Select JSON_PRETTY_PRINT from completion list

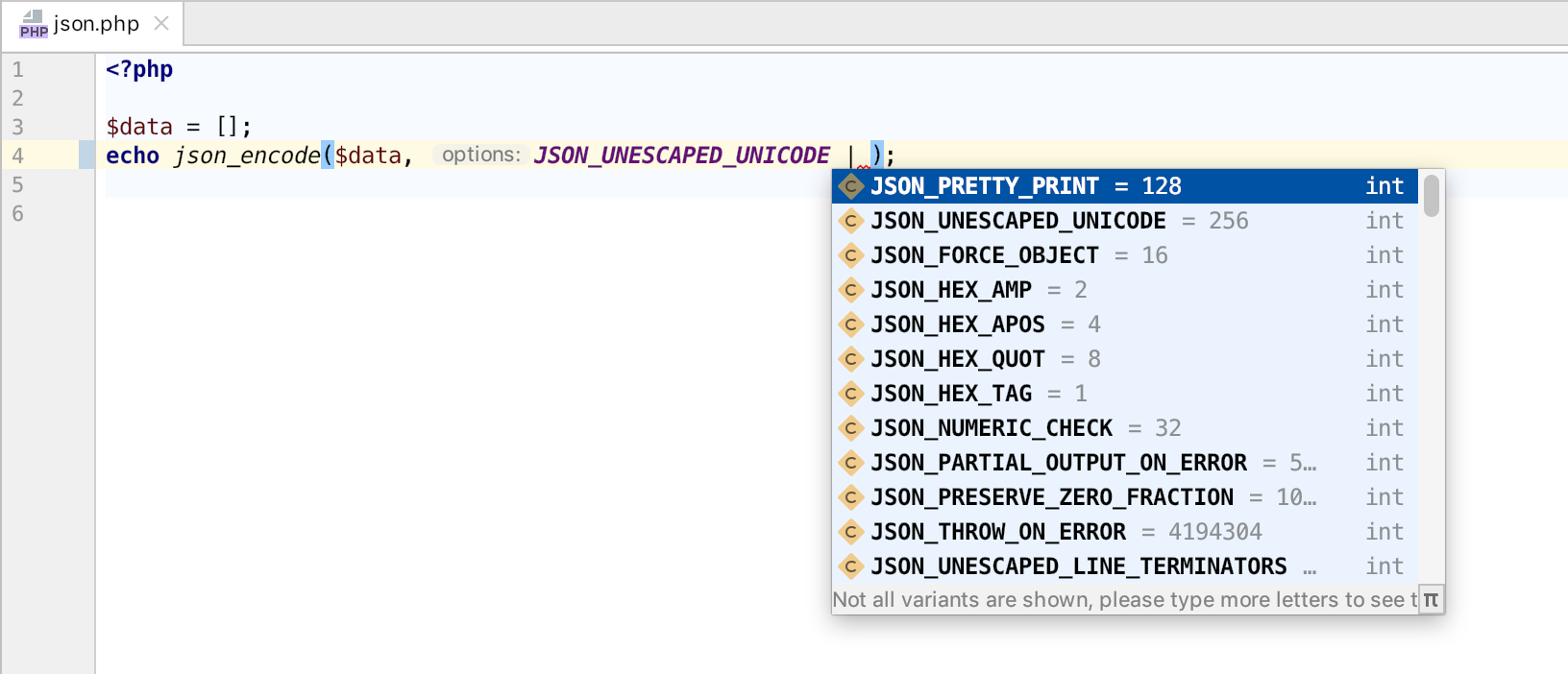pos(984,186)
